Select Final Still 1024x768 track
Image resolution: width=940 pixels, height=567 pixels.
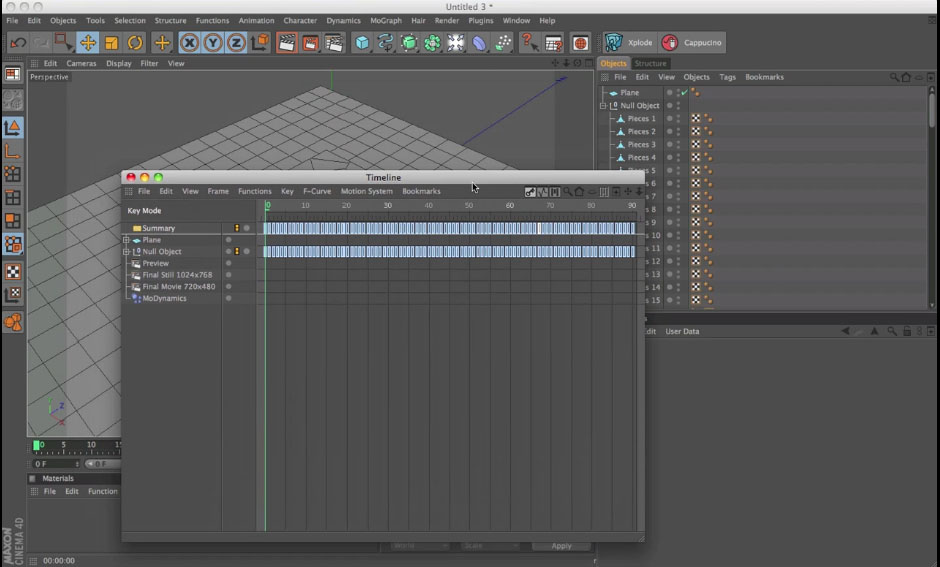tap(177, 275)
